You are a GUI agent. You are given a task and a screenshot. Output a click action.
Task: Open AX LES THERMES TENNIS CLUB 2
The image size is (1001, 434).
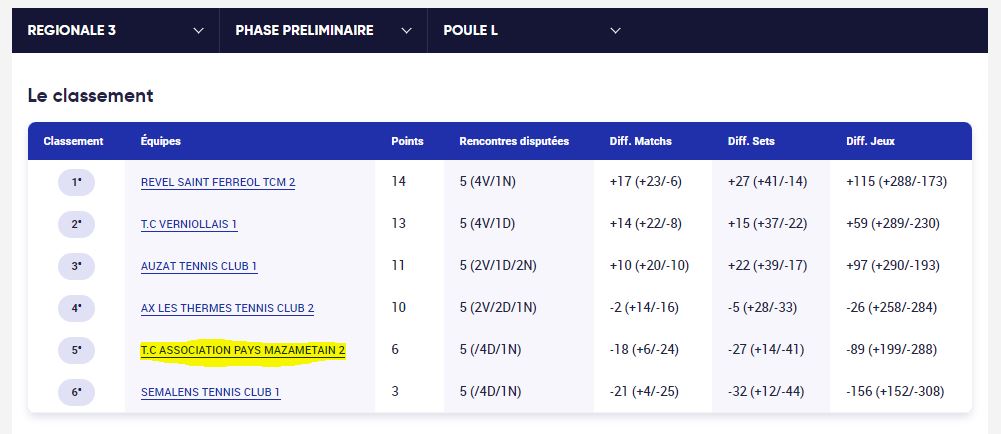click(x=227, y=308)
